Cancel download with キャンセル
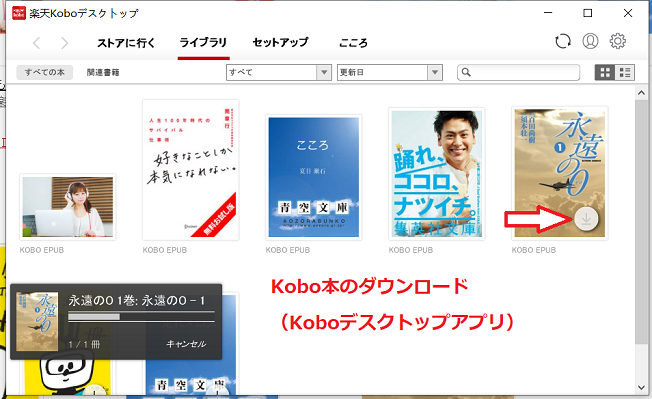This screenshot has height=399, width=652. point(186,344)
